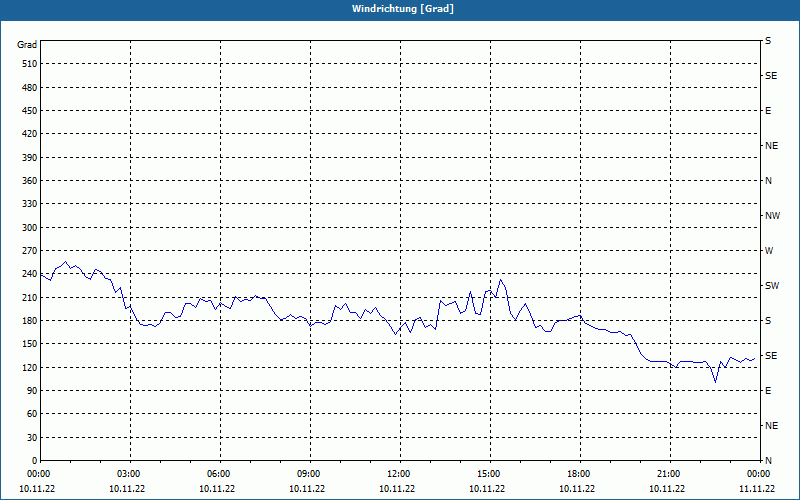800x500 pixels.
Task: Click the SE compass label beside 480 gridline
Action: point(771,76)
